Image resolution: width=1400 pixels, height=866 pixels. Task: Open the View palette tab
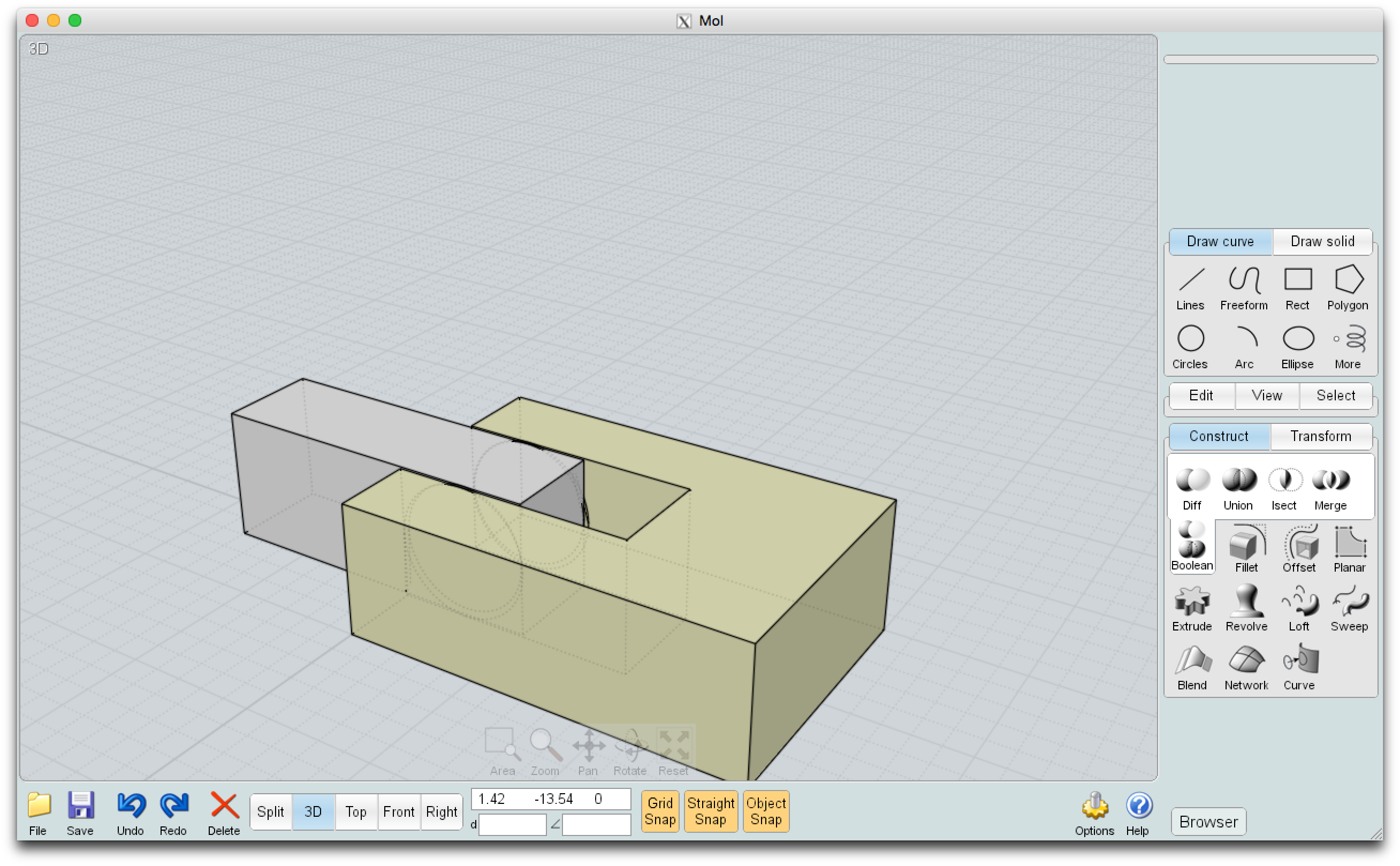click(x=1267, y=395)
